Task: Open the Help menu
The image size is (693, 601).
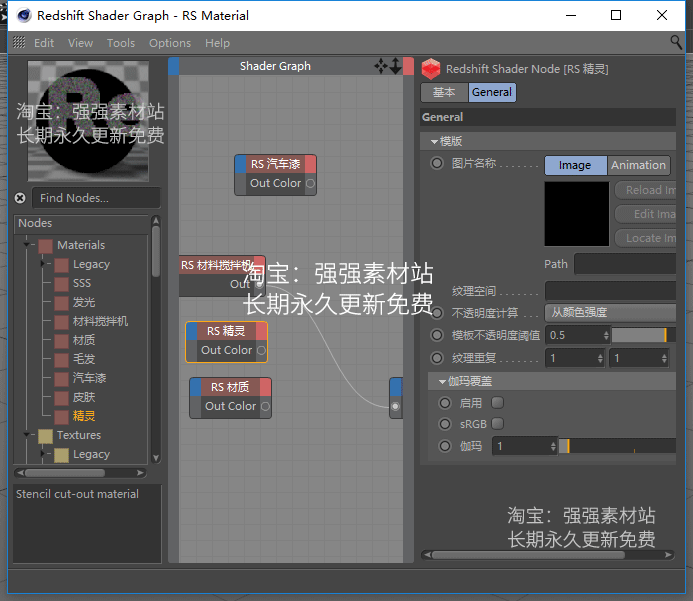Action: (x=217, y=43)
